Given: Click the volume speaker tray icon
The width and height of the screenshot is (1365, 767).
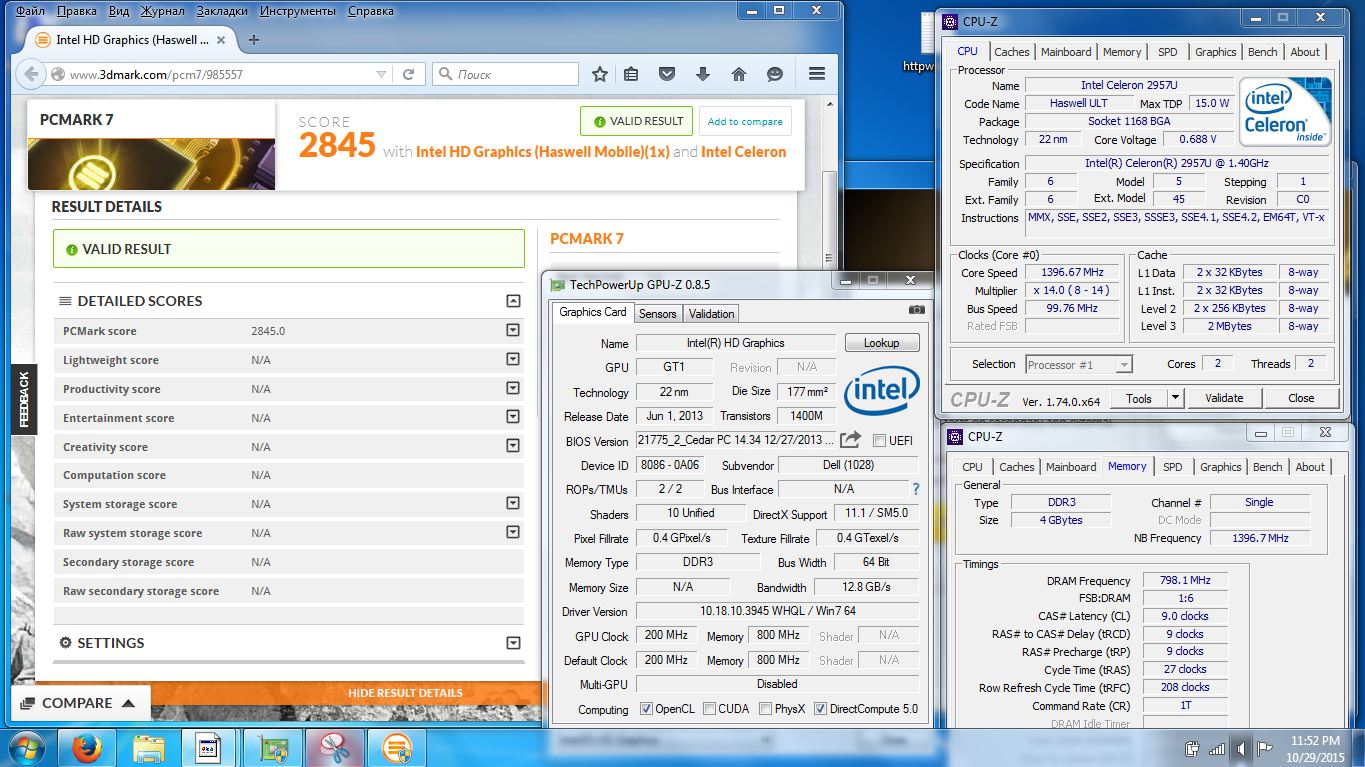Looking at the screenshot, I should [x=1242, y=748].
